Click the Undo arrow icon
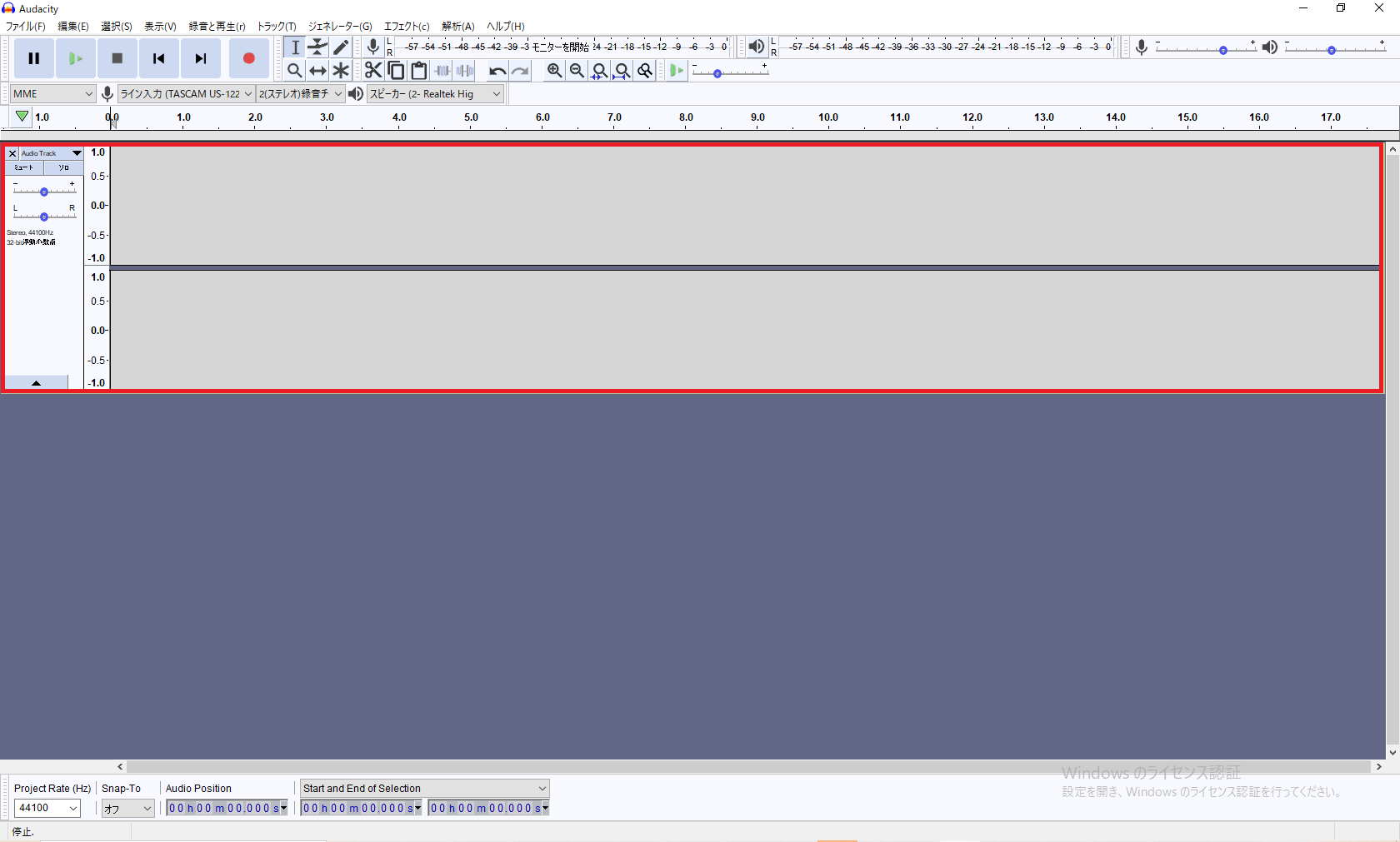The height and width of the screenshot is (842, 1400). point(497,71)
